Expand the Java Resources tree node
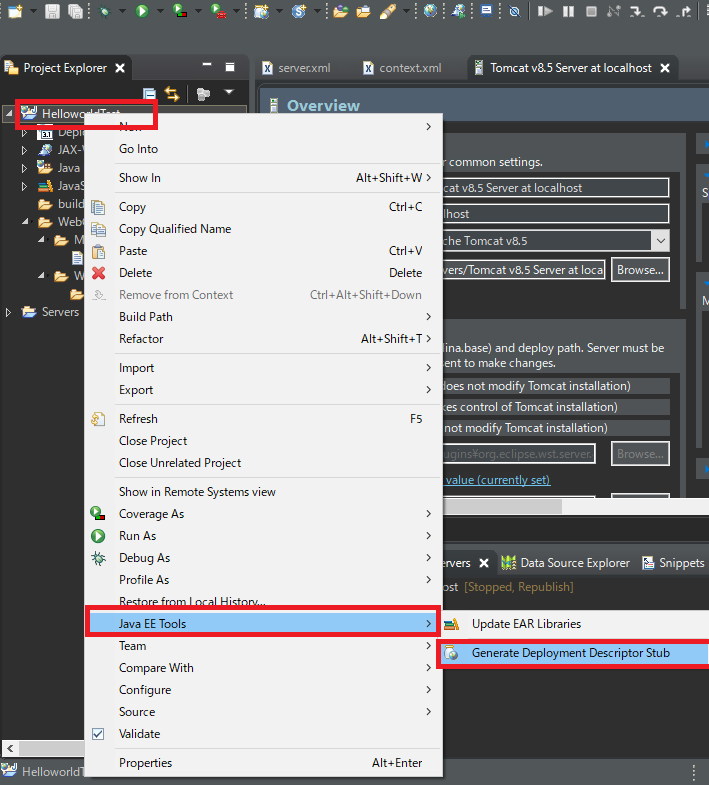This screenshot has height=785, width=709. pyautogui.click(x=24, y=168)
